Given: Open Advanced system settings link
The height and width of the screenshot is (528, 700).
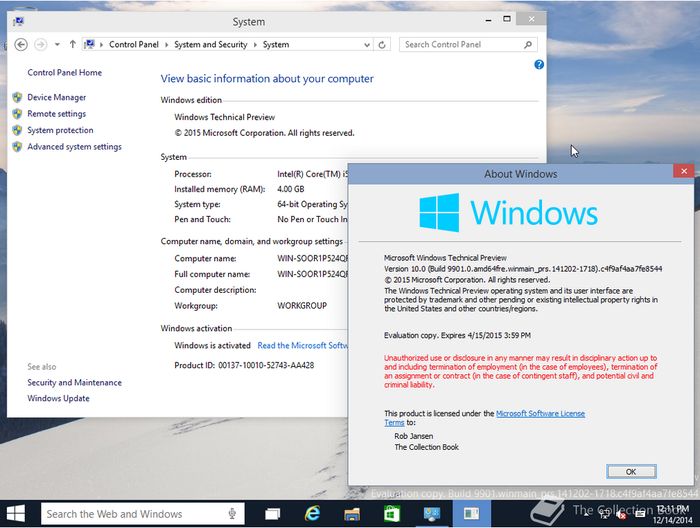Looking at the screenshot, I should click(74, 147).
